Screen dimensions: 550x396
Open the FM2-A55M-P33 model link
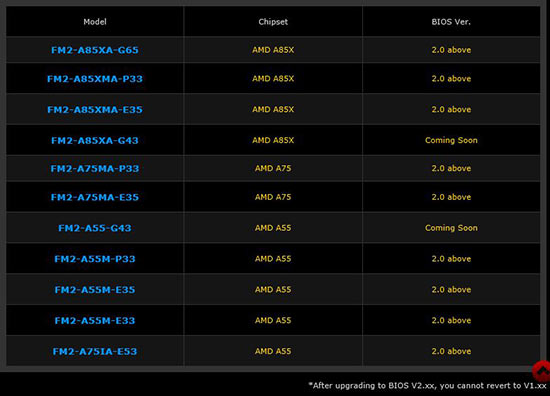[x=95, y=259]
